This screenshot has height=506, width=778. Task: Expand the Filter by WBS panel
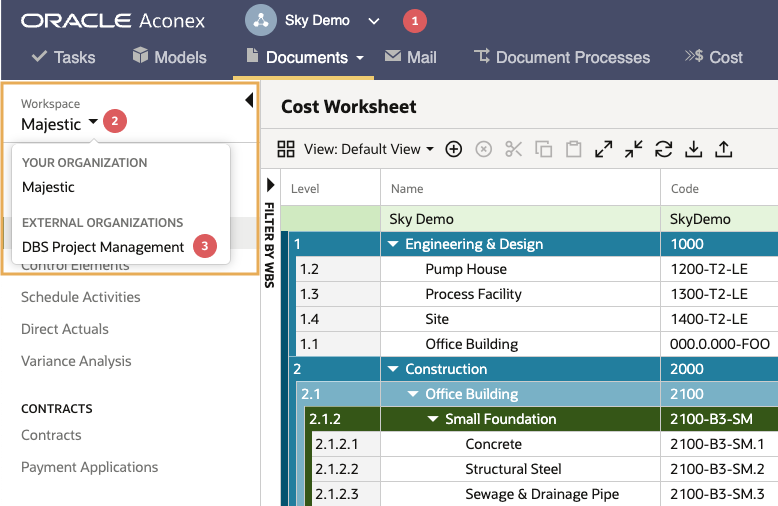[x=270, y=185]
